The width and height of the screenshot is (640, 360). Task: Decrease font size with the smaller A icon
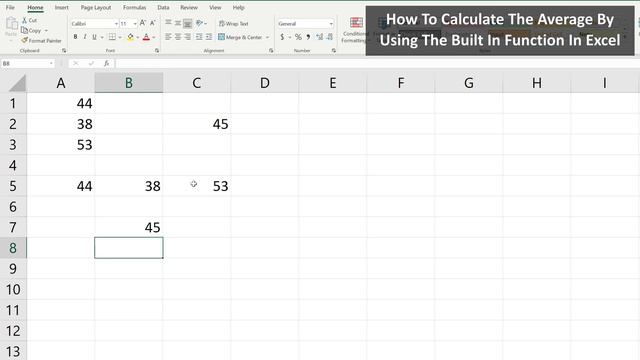click(x=152, y=23)
